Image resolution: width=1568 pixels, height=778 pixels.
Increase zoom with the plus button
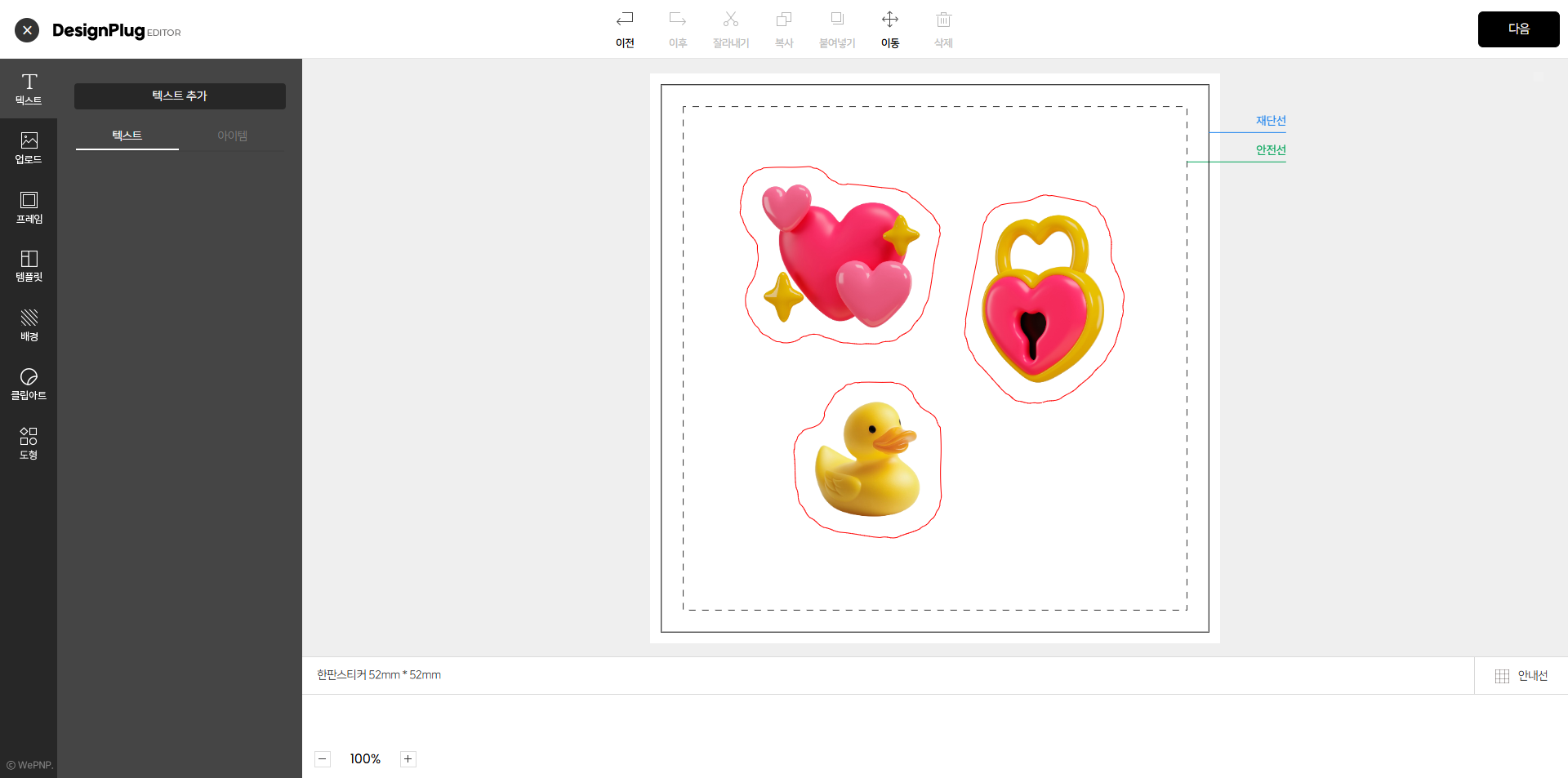pos(408,759)
